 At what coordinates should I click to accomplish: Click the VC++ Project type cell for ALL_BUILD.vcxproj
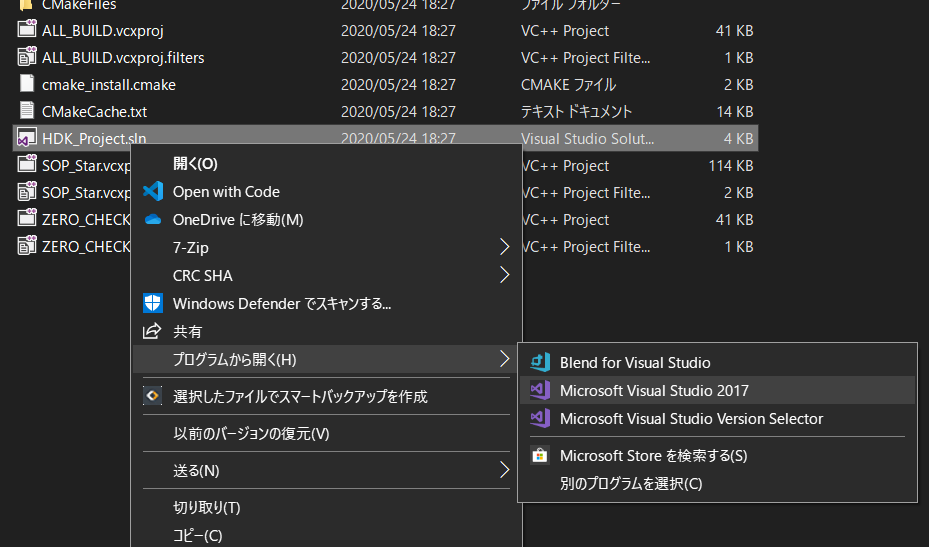coord(565,30)
